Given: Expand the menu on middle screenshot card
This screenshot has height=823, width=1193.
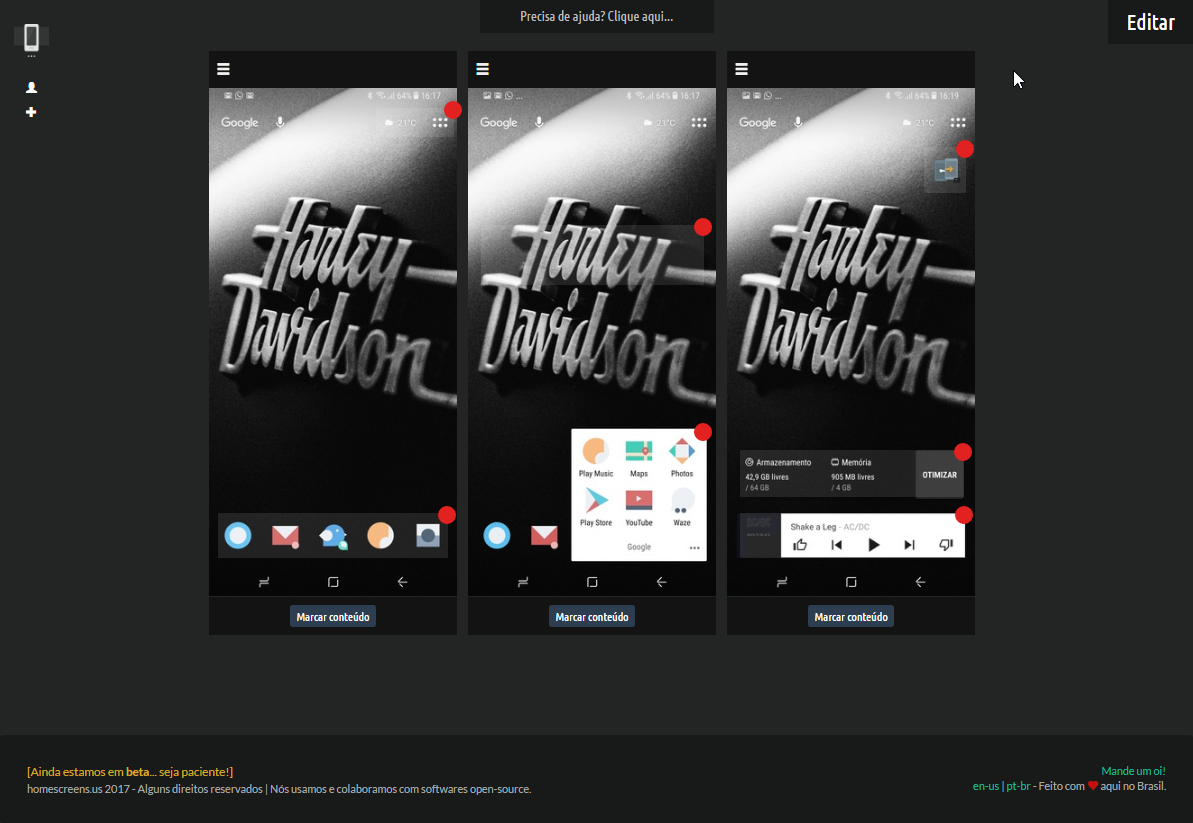Looking at the screenshot, I should (x=482, y=69).
